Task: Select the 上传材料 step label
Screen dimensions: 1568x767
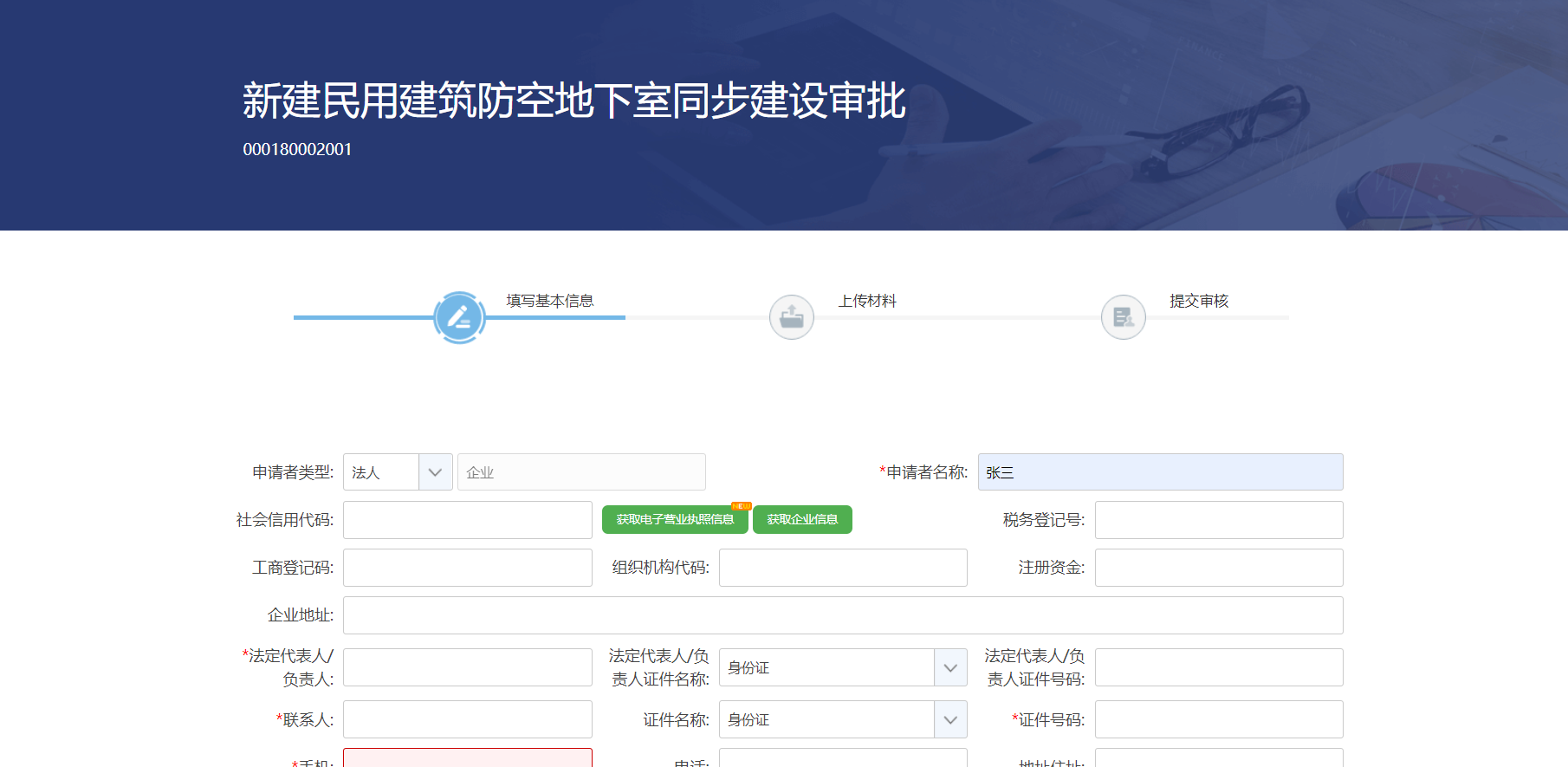Action: (867, 301)
